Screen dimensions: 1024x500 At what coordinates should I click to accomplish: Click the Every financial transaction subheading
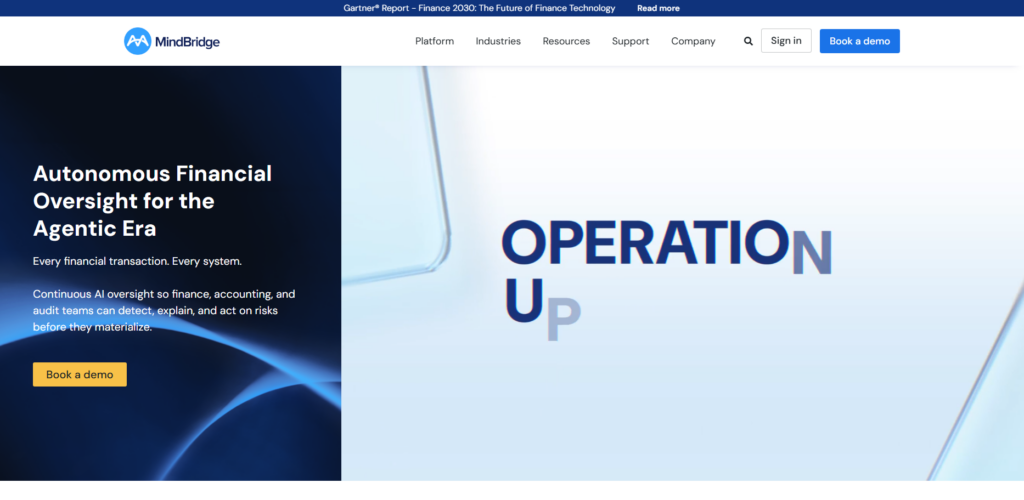click(137, 261)
